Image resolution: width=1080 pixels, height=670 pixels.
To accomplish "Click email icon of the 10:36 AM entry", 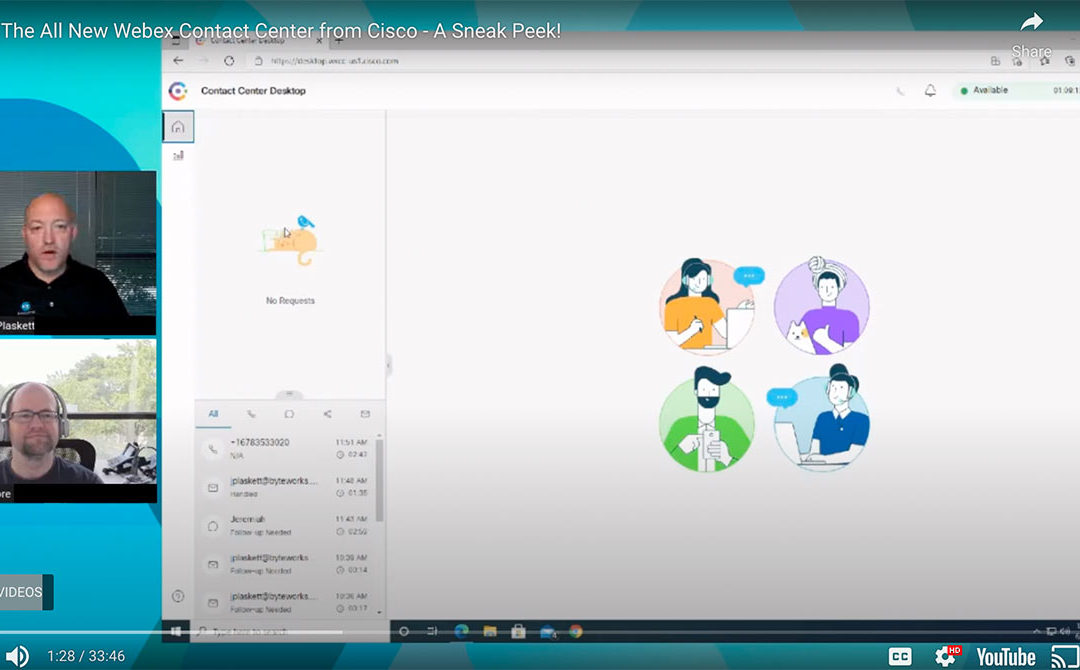I will coord(213,603).
